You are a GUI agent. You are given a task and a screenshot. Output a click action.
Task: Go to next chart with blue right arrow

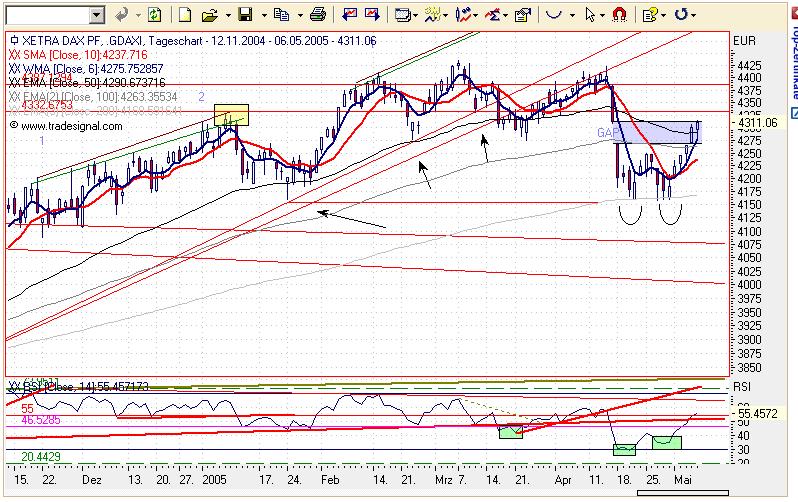[x=373, y=15]
